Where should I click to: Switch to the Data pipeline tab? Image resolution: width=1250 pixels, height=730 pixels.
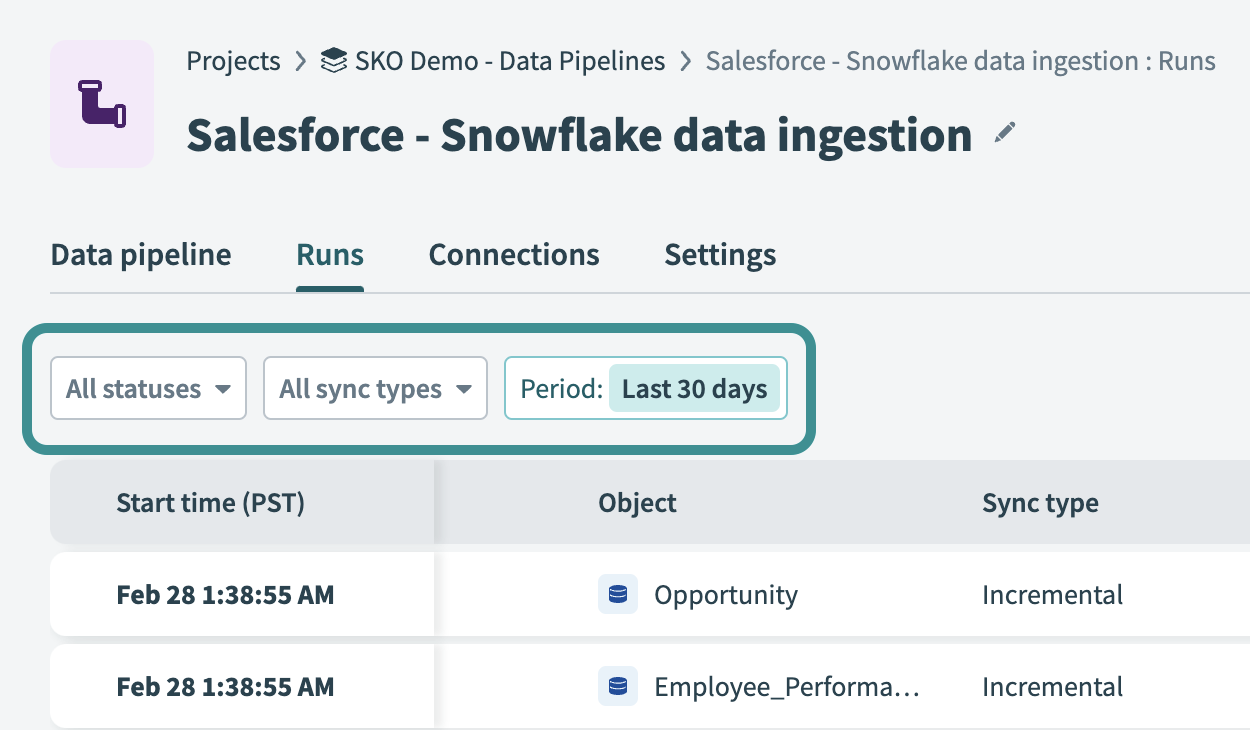141,255
